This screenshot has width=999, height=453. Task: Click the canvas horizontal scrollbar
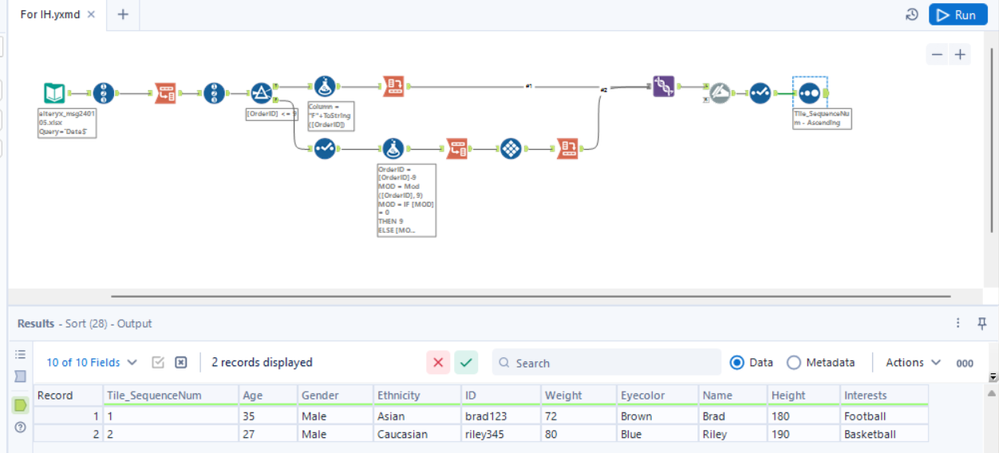pyautogui.click(x=531, y=296)
